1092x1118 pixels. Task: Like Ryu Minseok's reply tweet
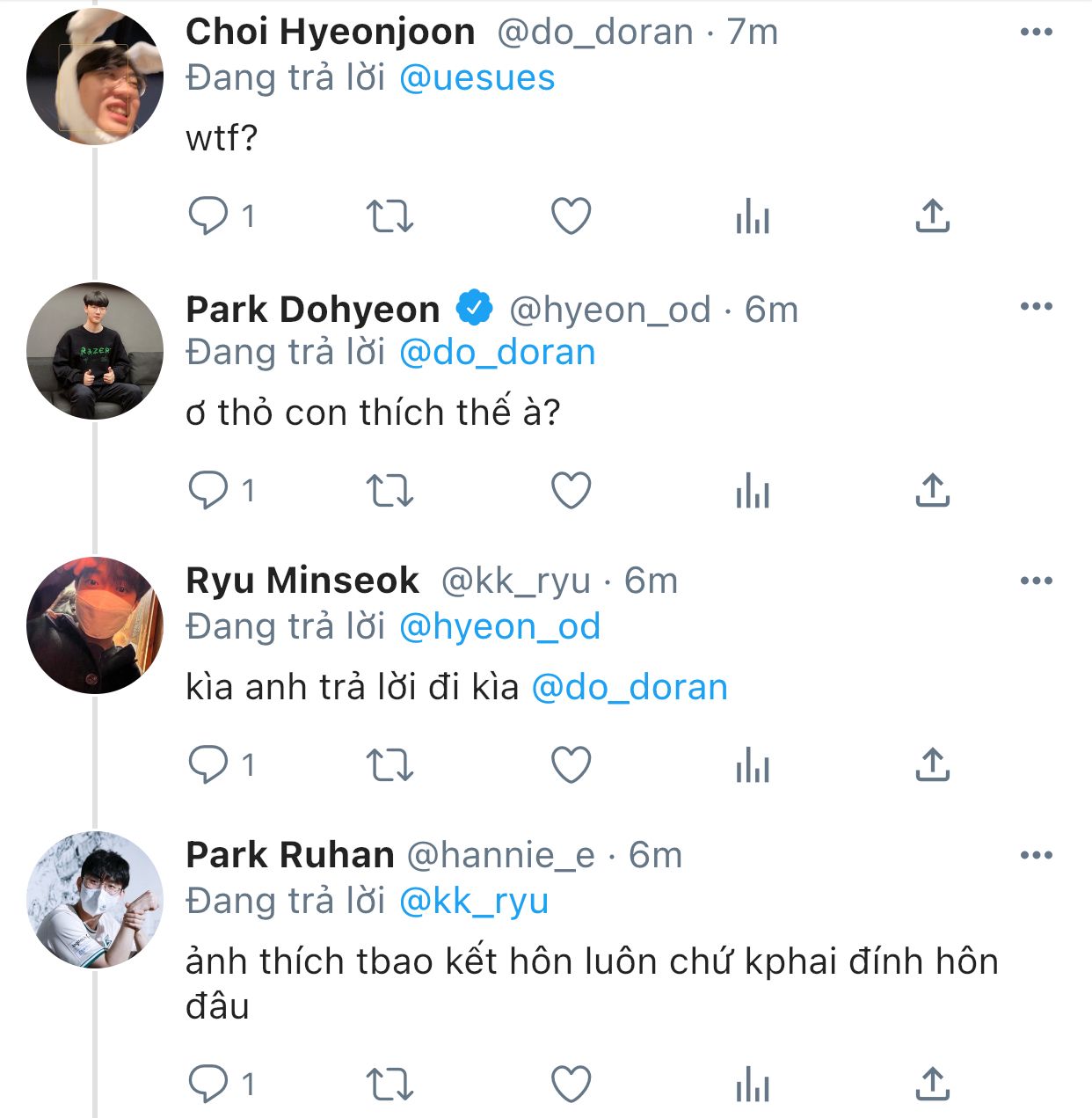click(x=571, y=764)
